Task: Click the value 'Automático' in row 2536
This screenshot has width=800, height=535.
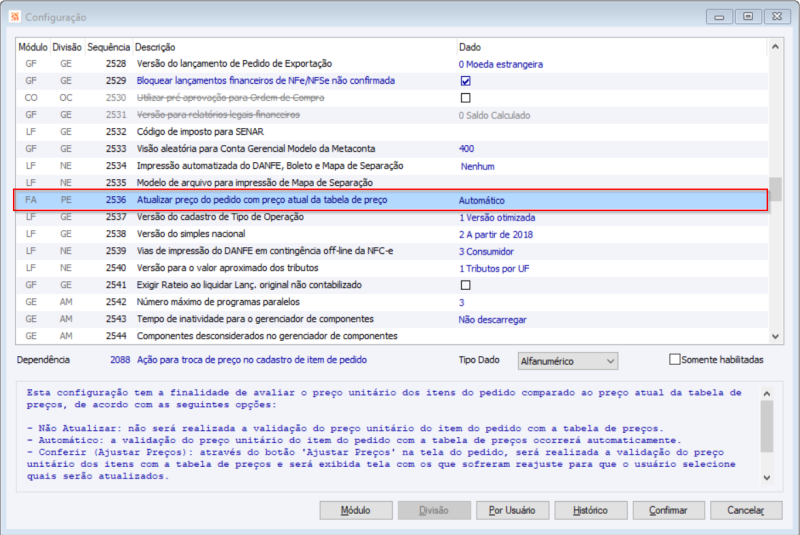Action: [x=482, y=200]
